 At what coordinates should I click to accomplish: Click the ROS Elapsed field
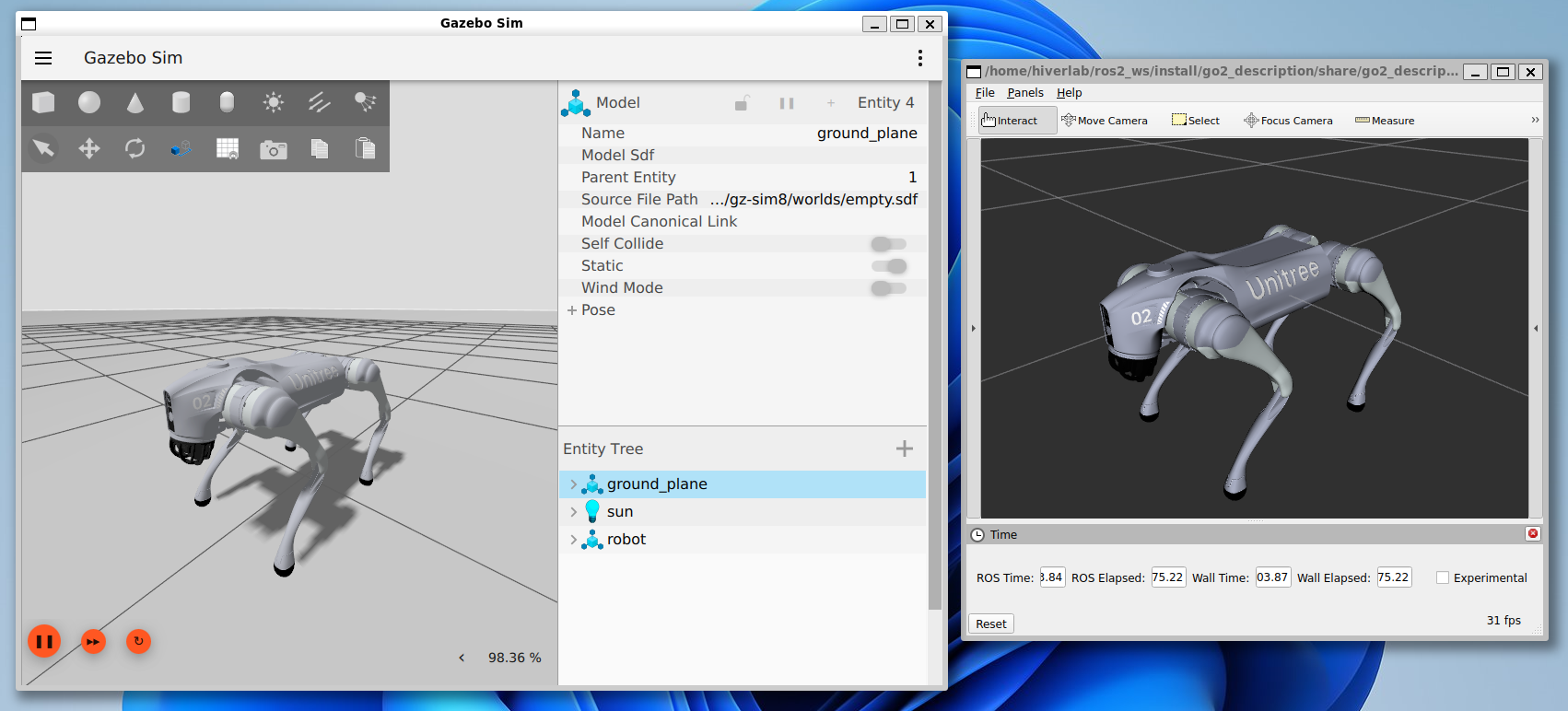(x=1168, y=577)
